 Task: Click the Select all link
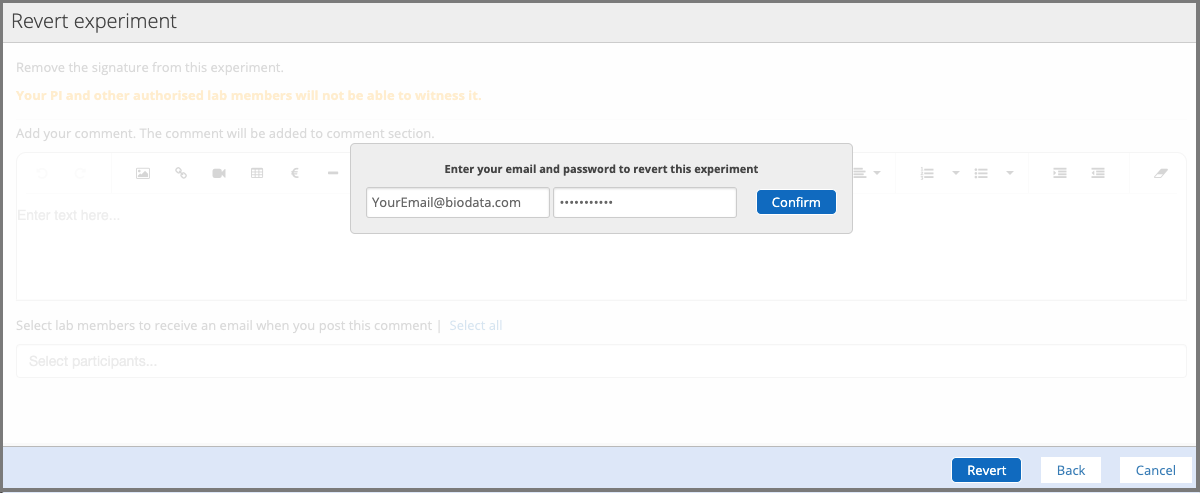coord(476,326)
